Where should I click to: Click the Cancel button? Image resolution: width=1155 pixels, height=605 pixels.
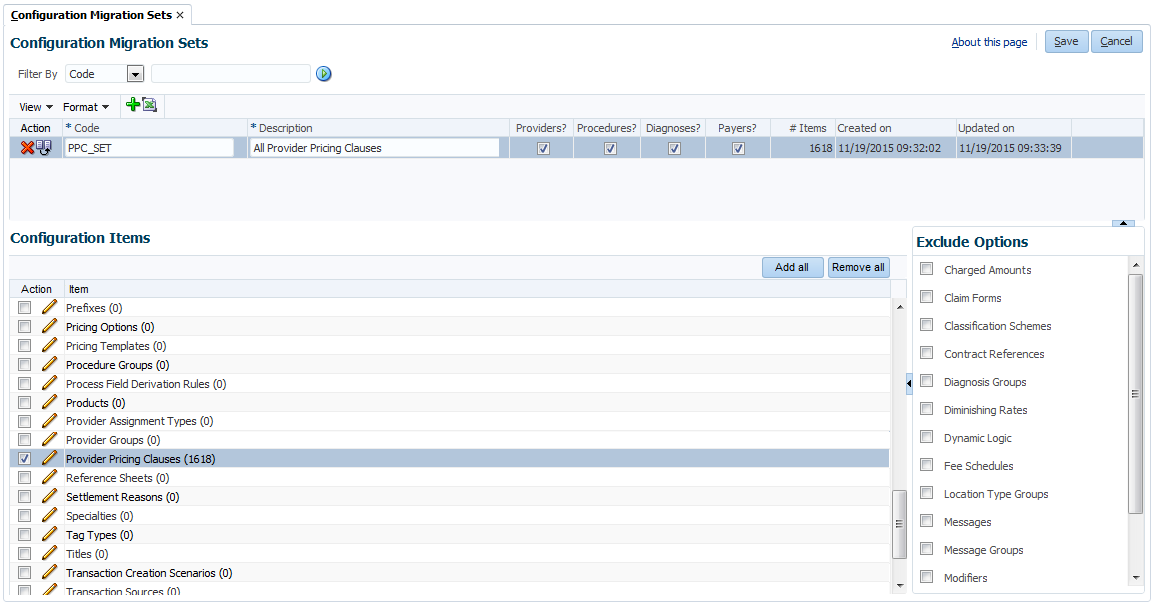1116,41
